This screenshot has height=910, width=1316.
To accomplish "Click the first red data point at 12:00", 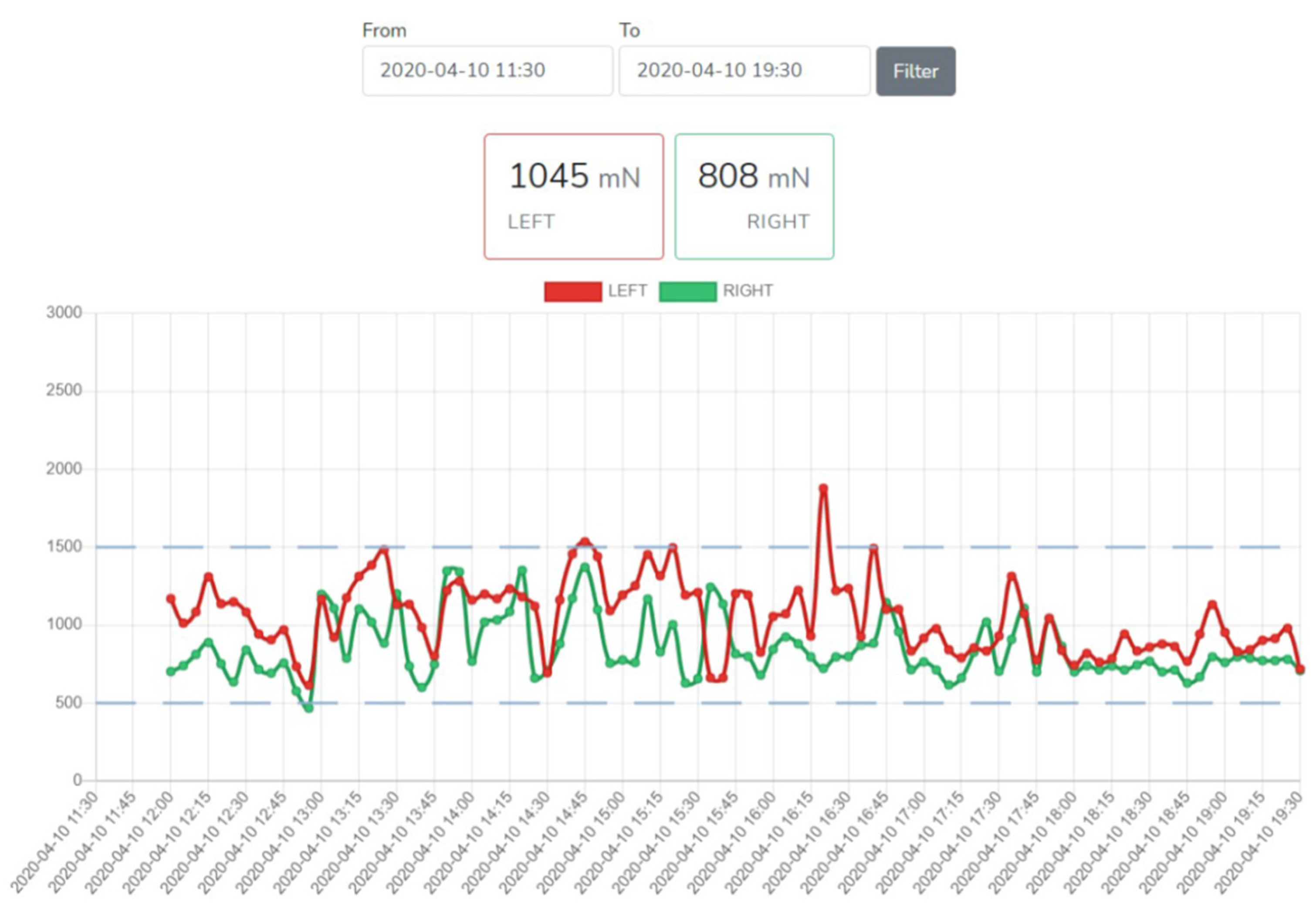I will [170, 599].
